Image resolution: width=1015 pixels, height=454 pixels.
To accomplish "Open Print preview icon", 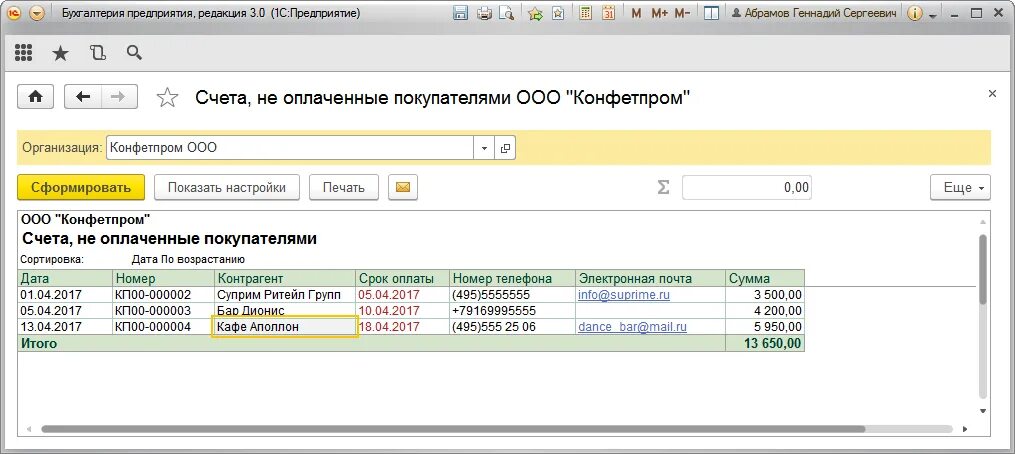I will click(x=506, y=13).
